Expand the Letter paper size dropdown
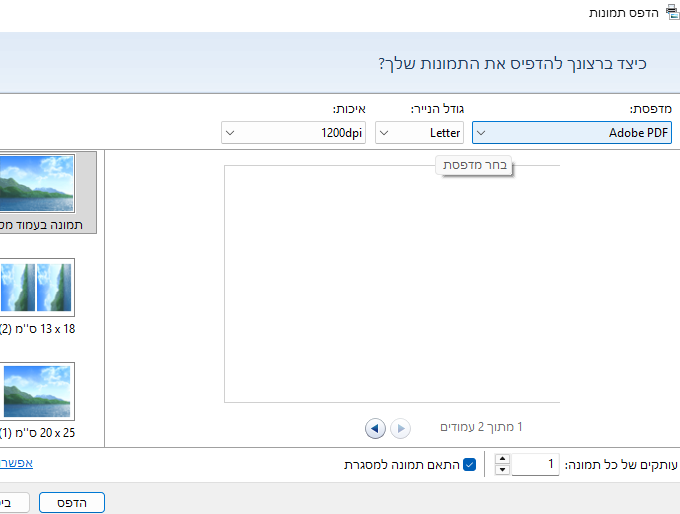This screenshot has width=680, height=514. pos(419,132)
